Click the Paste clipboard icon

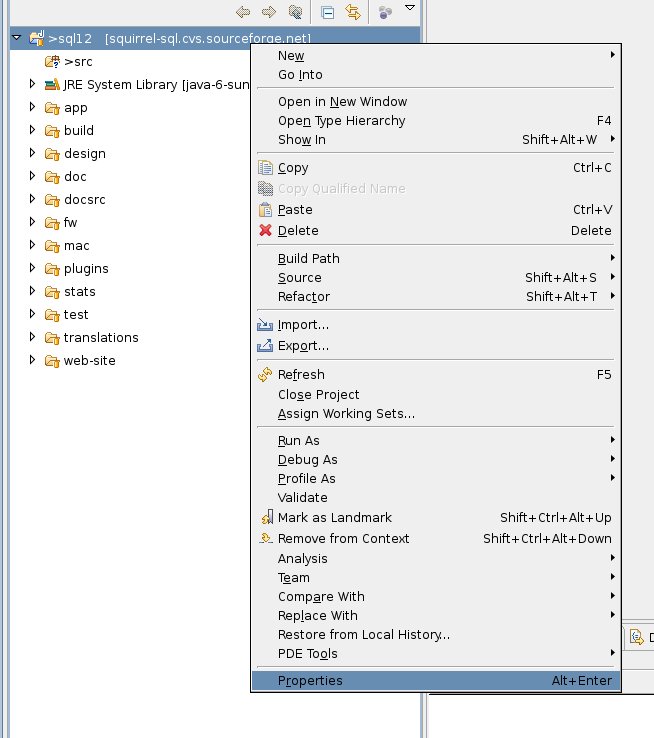coord(265,209)
